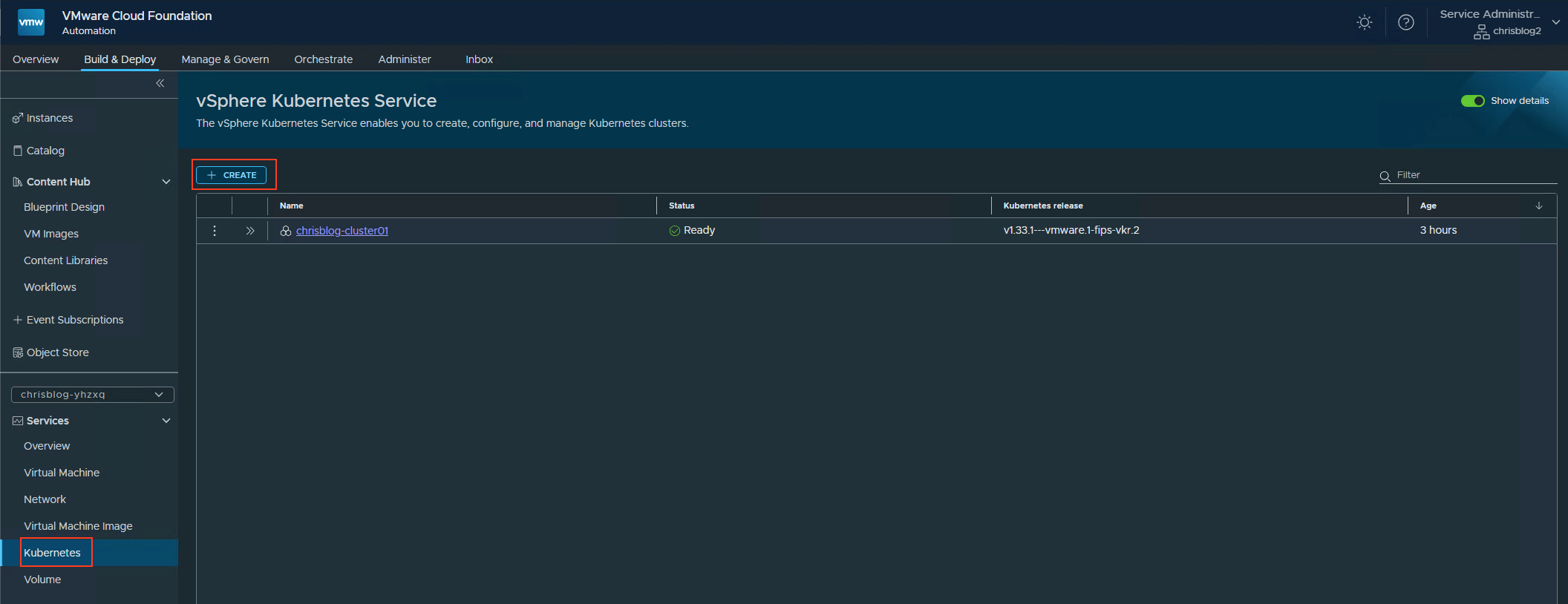Go to the Orchestrate tab
Image resolution: width=1568 pixels, height=604 pixels.
click(x=324, y=59)
